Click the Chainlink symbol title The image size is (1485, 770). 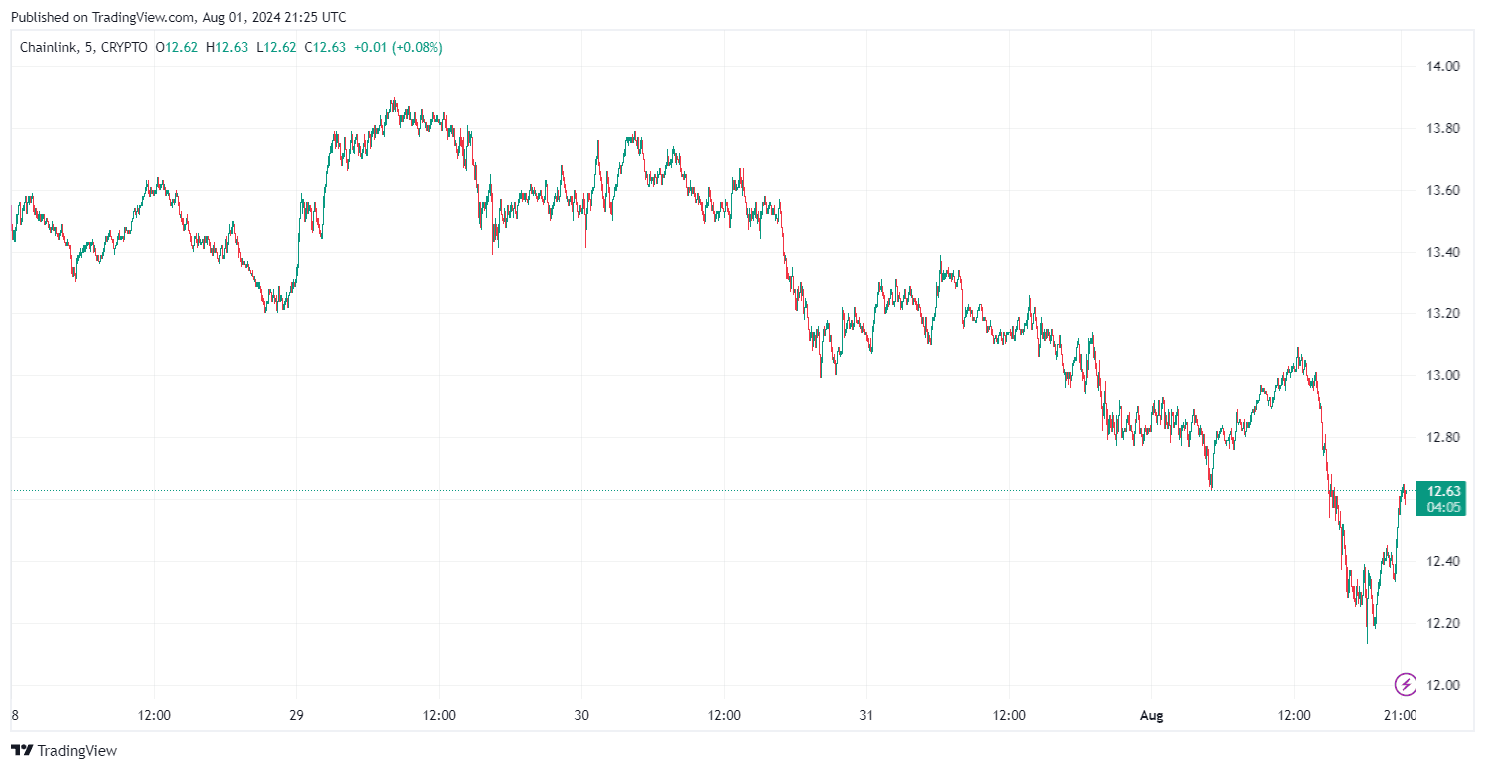click(47, 47)
